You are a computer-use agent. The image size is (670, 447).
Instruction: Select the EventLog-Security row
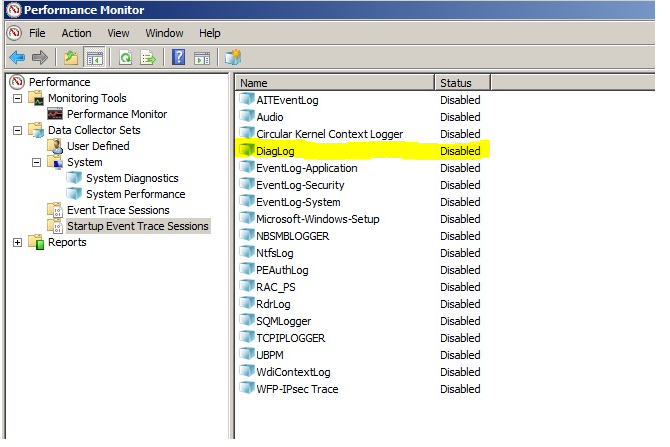coord(363,185)
